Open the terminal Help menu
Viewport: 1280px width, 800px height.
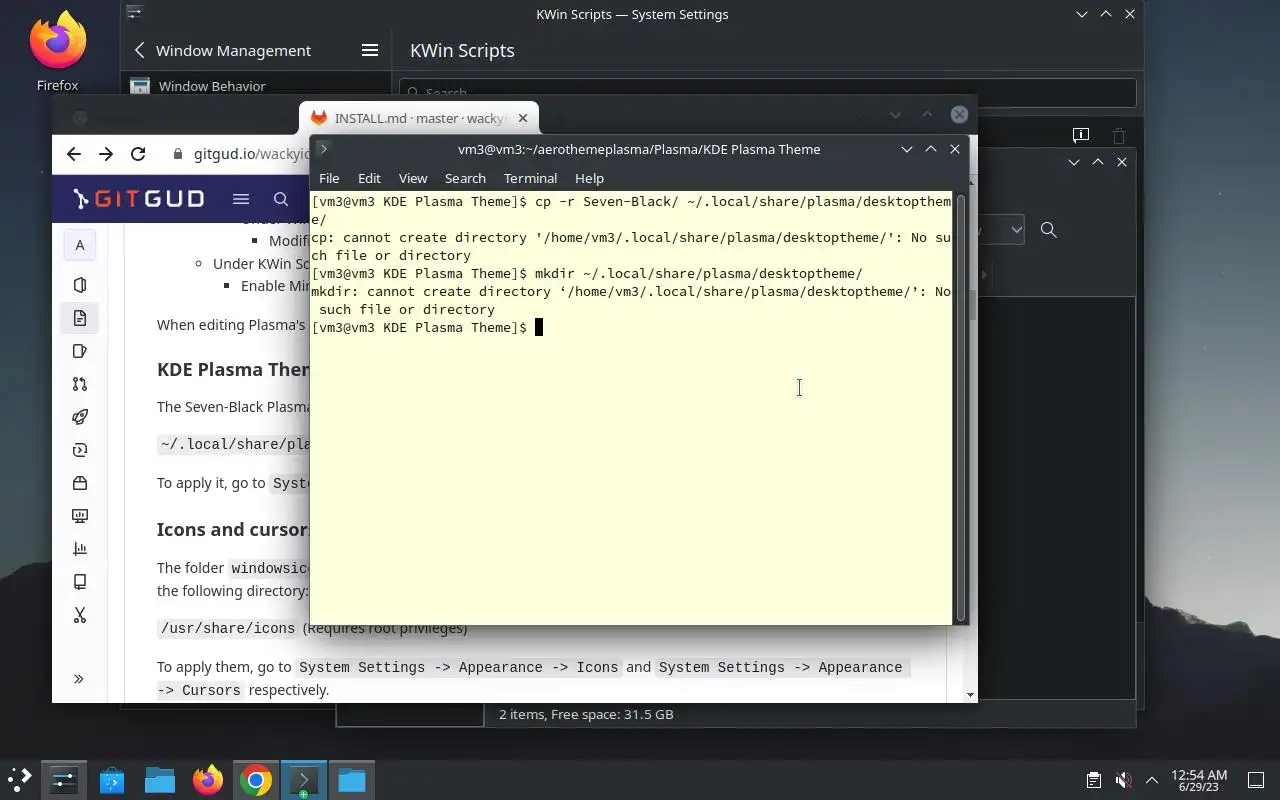coord(589,178)
